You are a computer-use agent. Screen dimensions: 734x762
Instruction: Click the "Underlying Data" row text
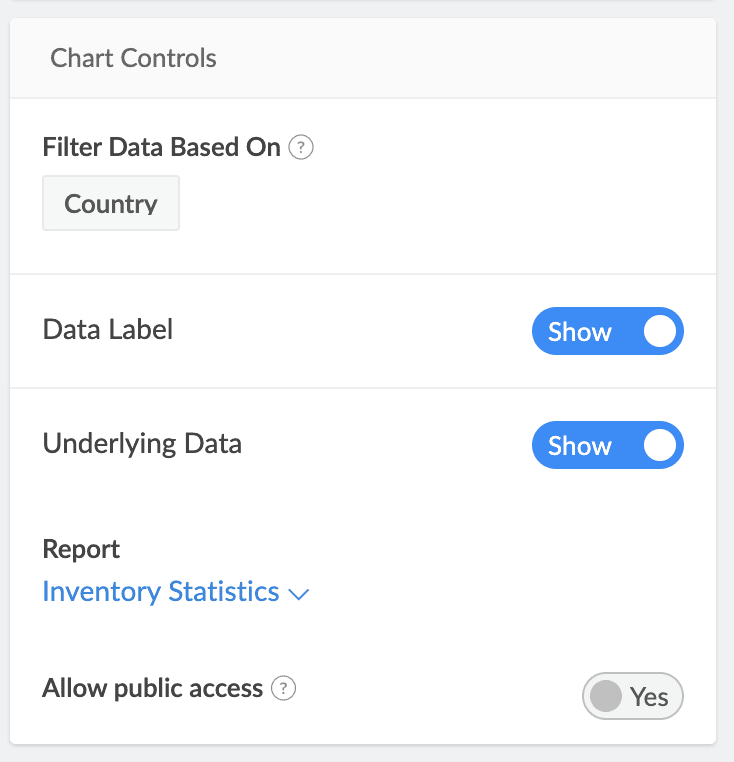[x=142, y=443]
